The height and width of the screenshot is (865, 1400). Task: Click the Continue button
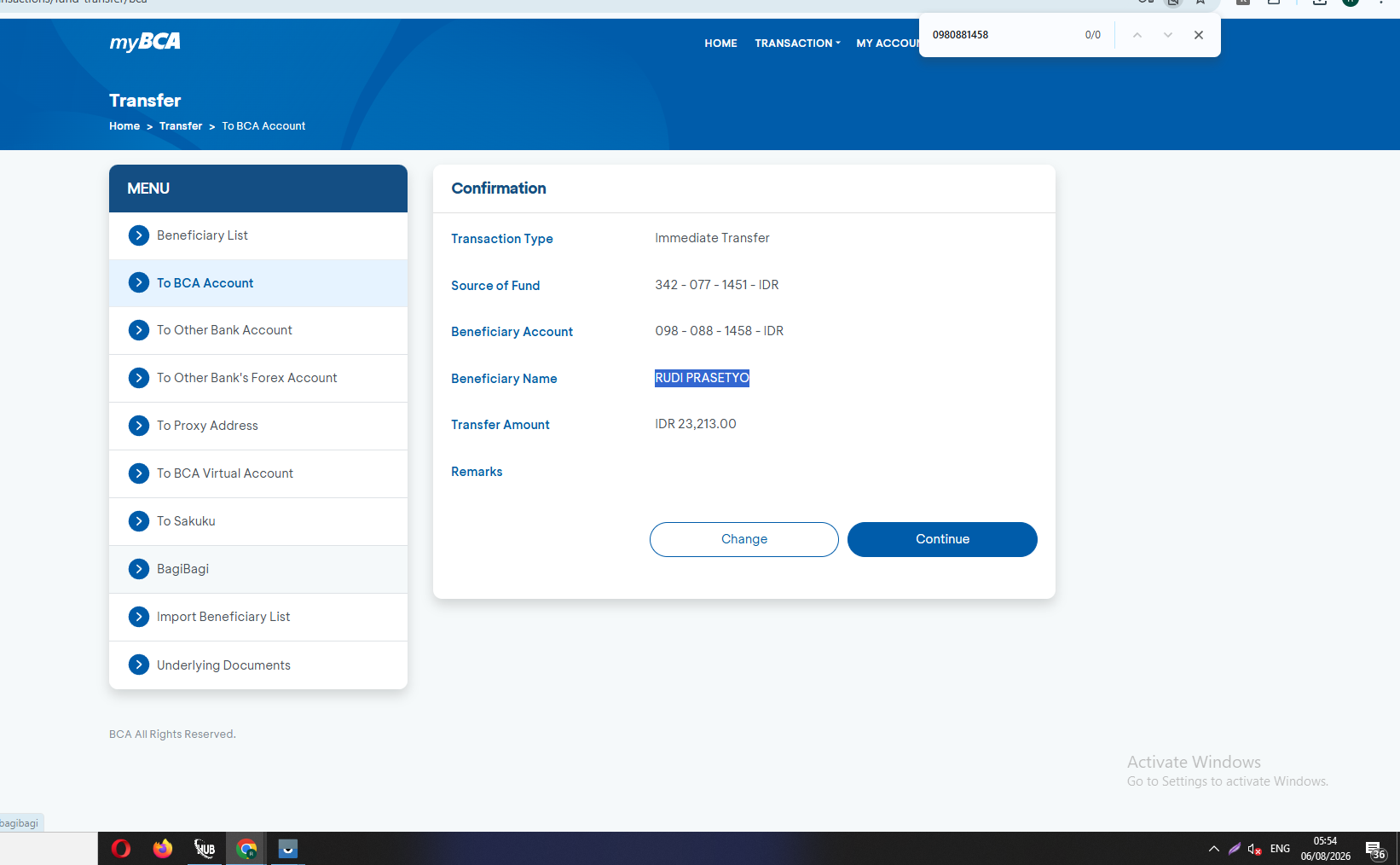(942, 539)
